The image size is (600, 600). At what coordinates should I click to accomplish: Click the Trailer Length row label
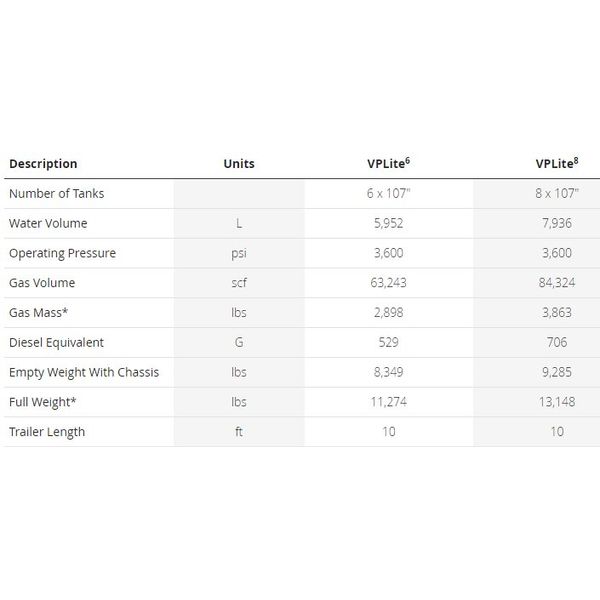click(47, 432)
